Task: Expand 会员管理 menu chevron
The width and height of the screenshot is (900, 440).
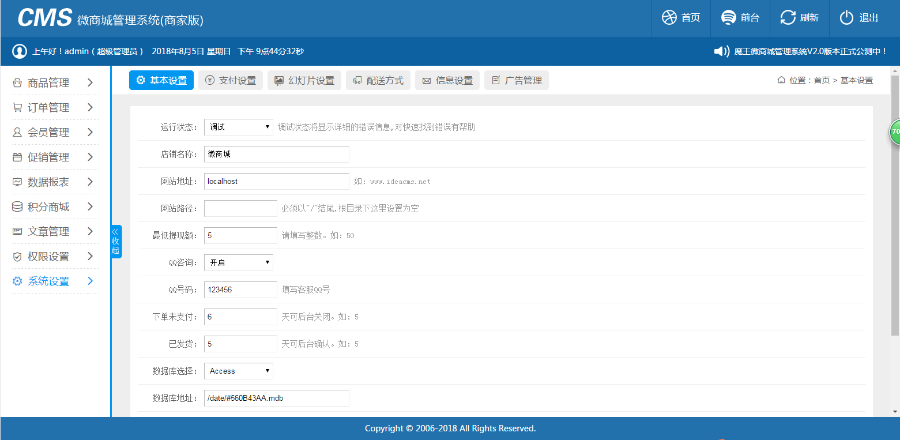Action: click(90, 132)
